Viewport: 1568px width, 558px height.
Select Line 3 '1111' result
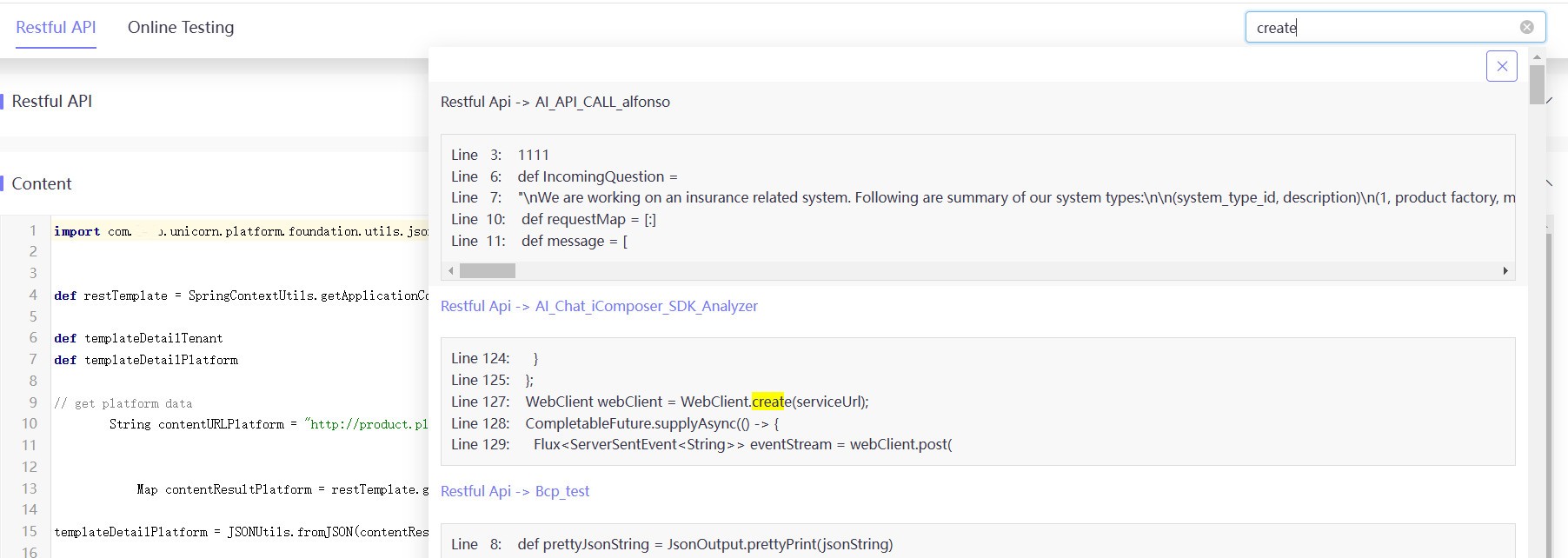tap(500, 155)
